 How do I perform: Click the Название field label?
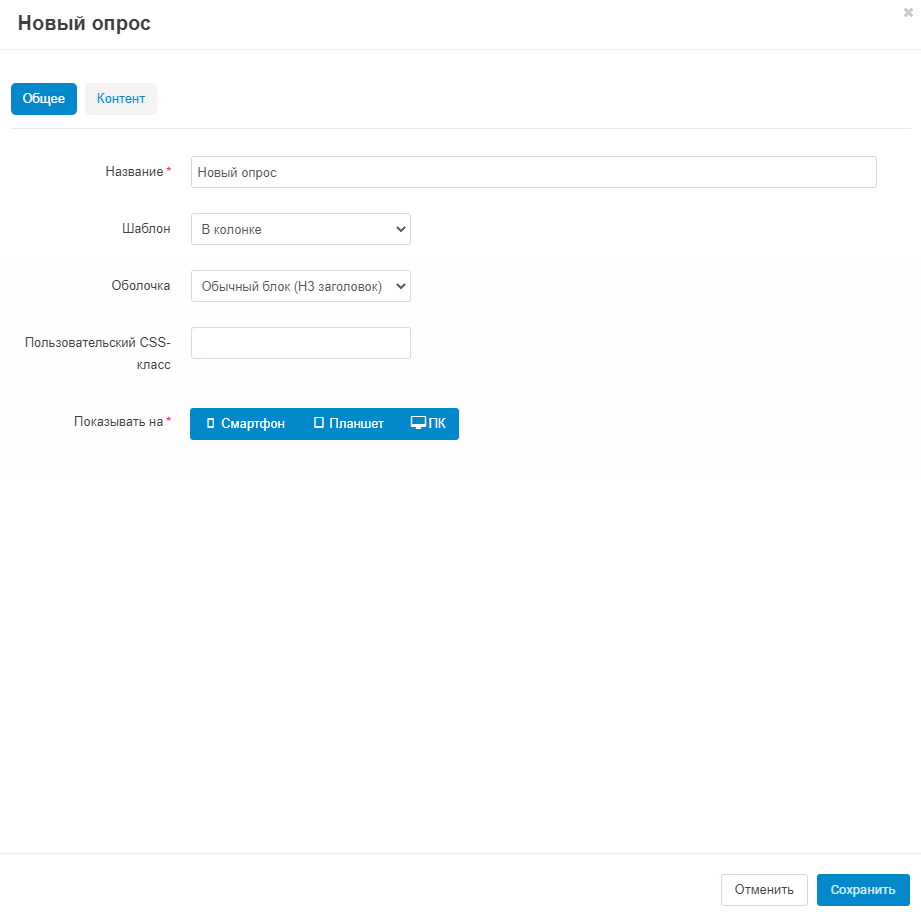click(x=134, y=172)
